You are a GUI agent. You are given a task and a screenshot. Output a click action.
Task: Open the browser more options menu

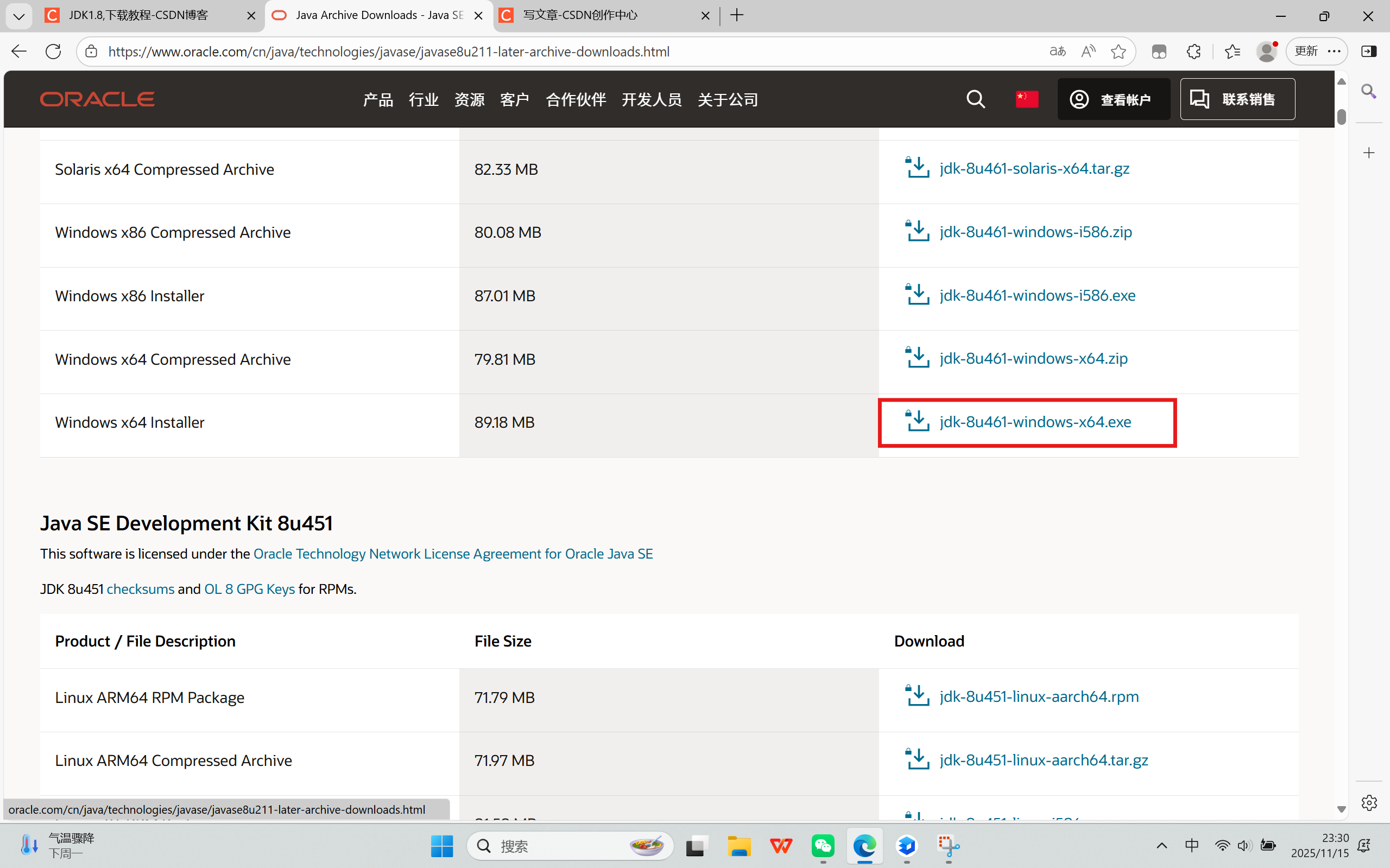click(x=1333, y=51)
